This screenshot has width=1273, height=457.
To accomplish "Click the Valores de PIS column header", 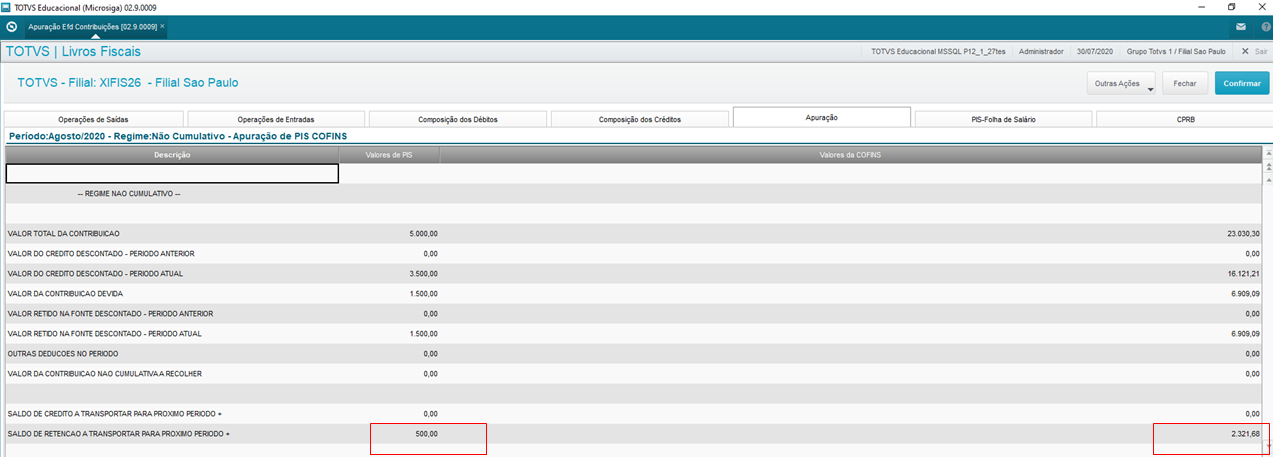I will point(389,154).
